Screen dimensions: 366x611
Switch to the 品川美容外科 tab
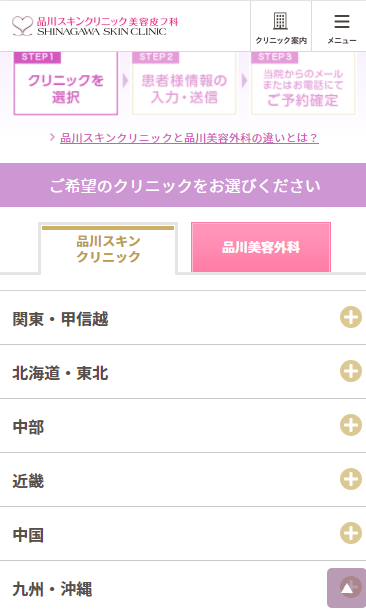(x=261, y=247)
